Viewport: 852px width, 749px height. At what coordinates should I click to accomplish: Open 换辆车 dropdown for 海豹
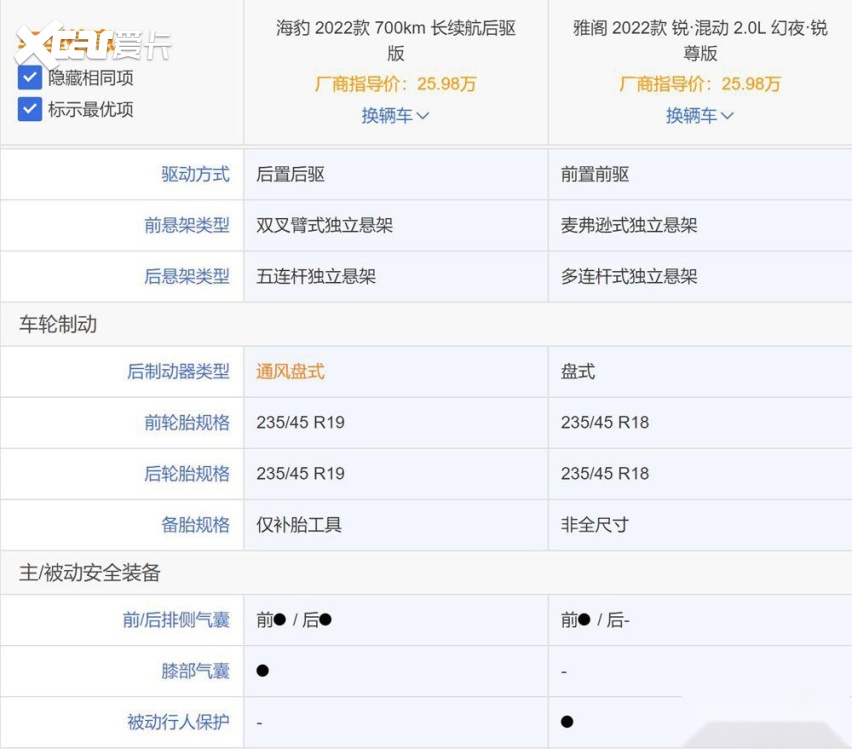tap(395, 116)
